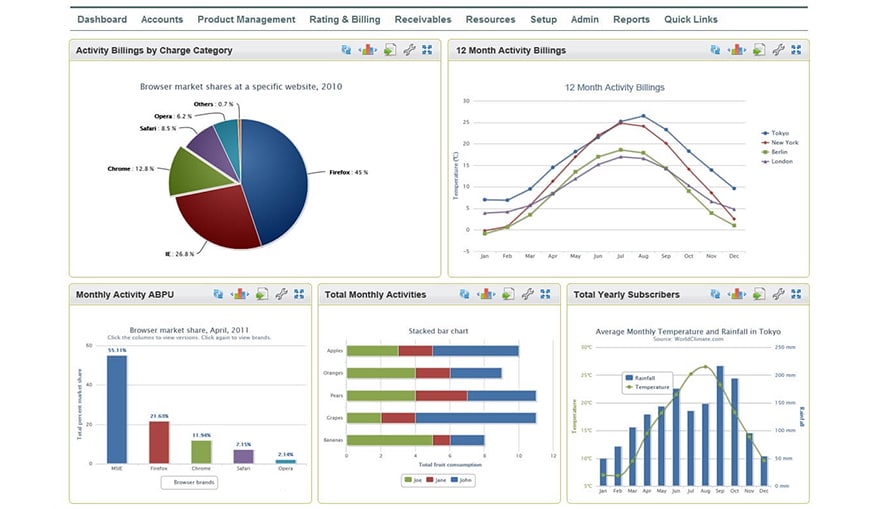Toggle the London series in the legend
This screenshot has width=869, height=509.
[778, 161]
